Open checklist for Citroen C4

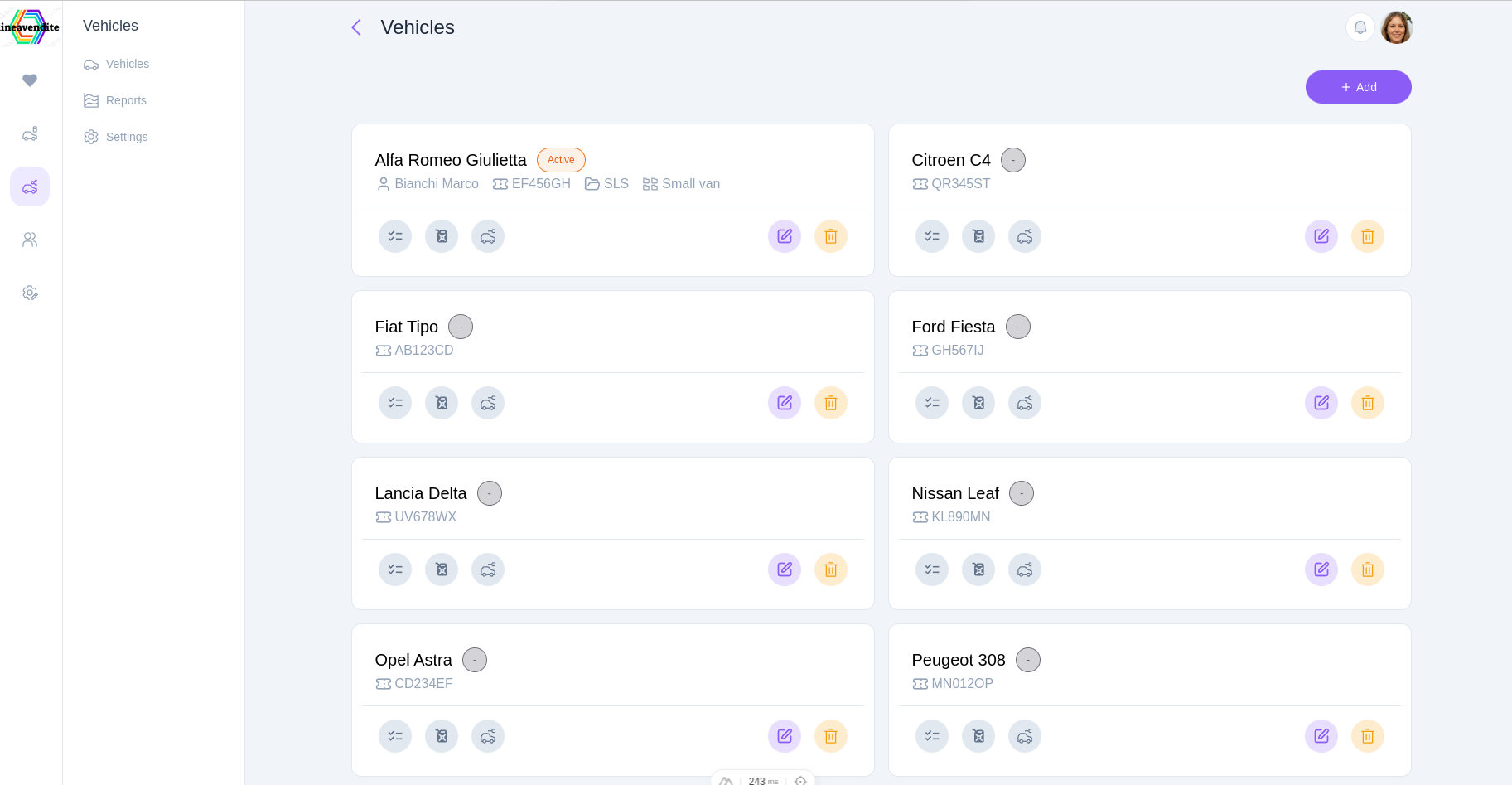(x=932, y=236)
